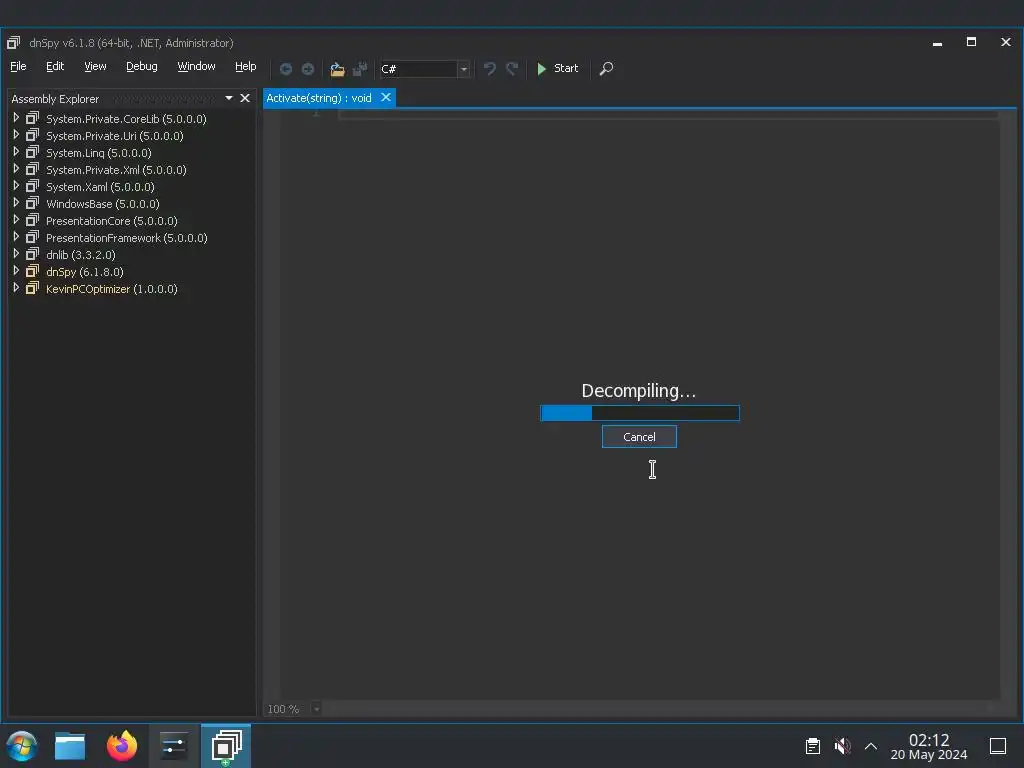
Task: Show hidden tray icons chevron
Action: (x=871, y=746)
